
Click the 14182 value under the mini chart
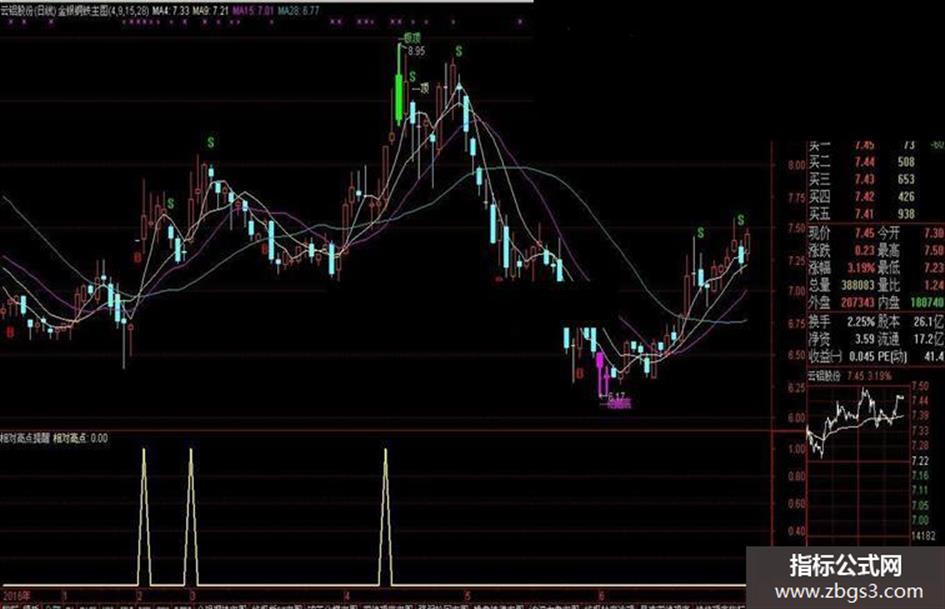923,535
